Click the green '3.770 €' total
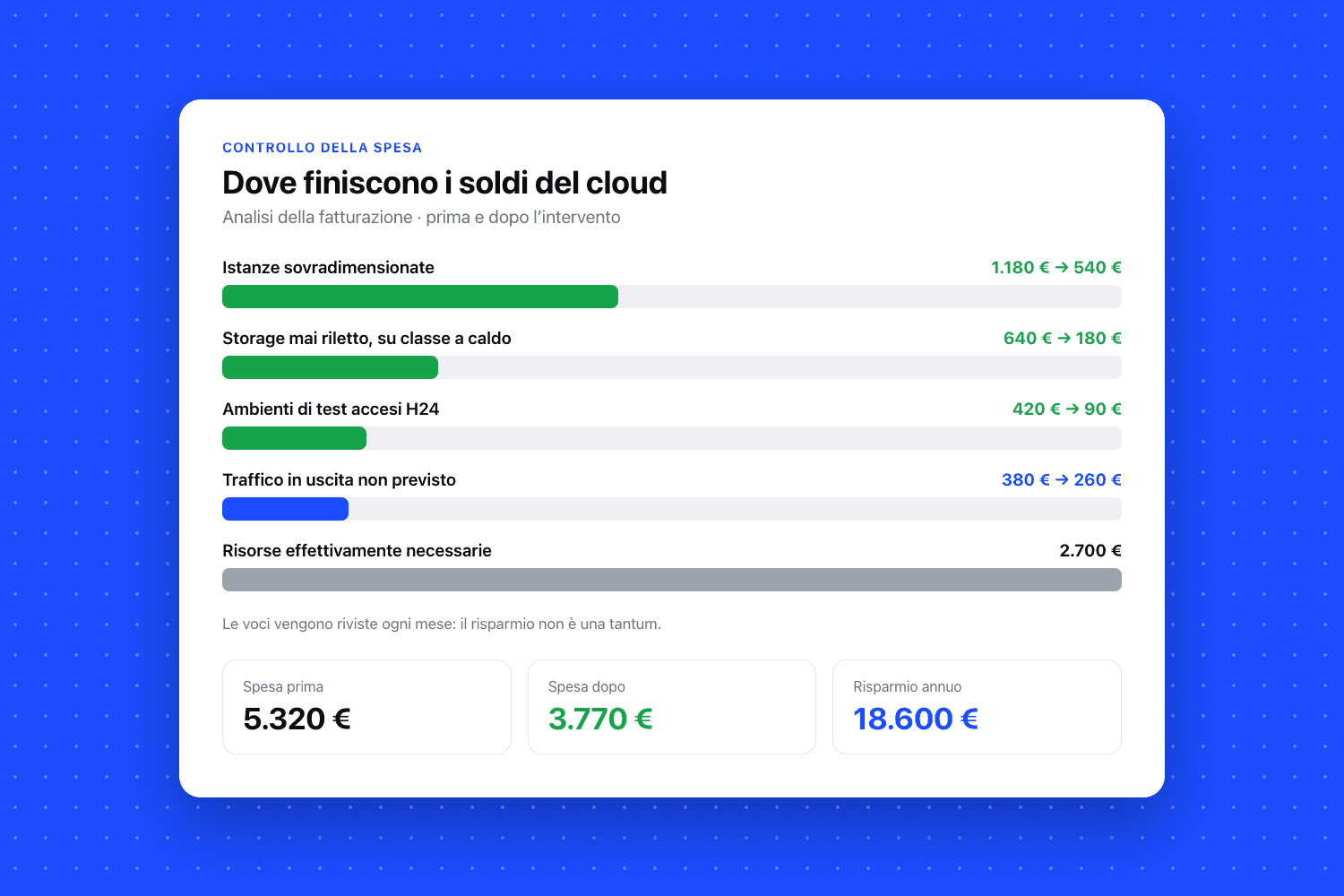This screenshot has height=896, width=1344. [x=600, y=719]
